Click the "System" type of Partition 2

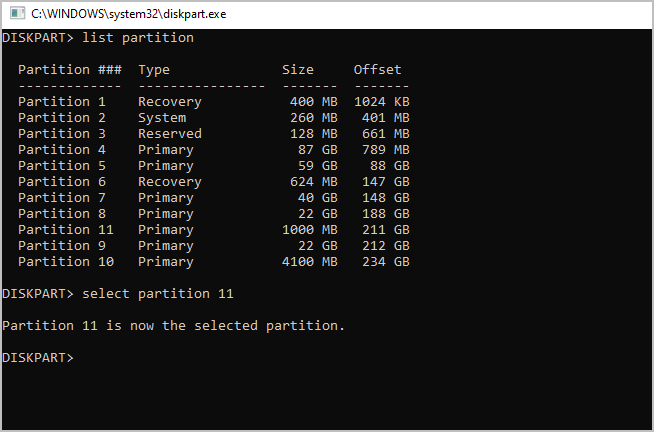[162, 118]
